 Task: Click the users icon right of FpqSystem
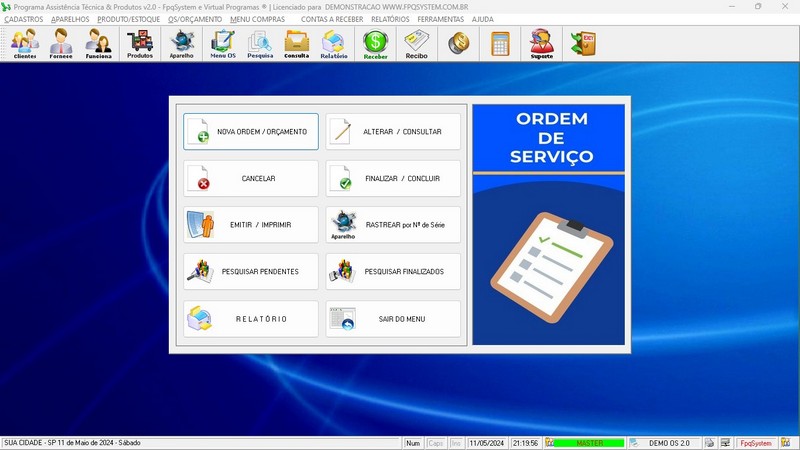tap(785, 443)
